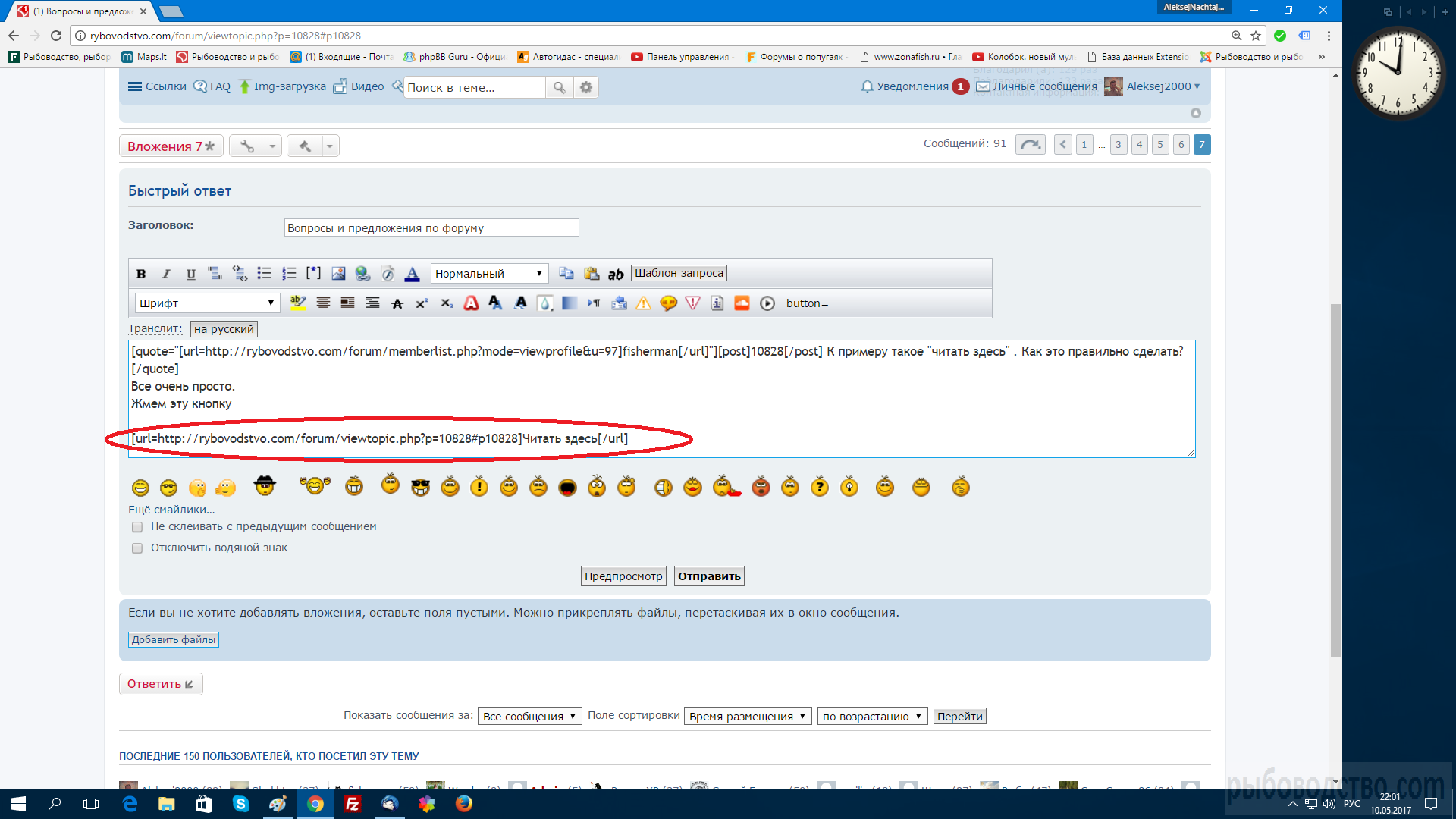Go to page 5 of the topic

1159,145
